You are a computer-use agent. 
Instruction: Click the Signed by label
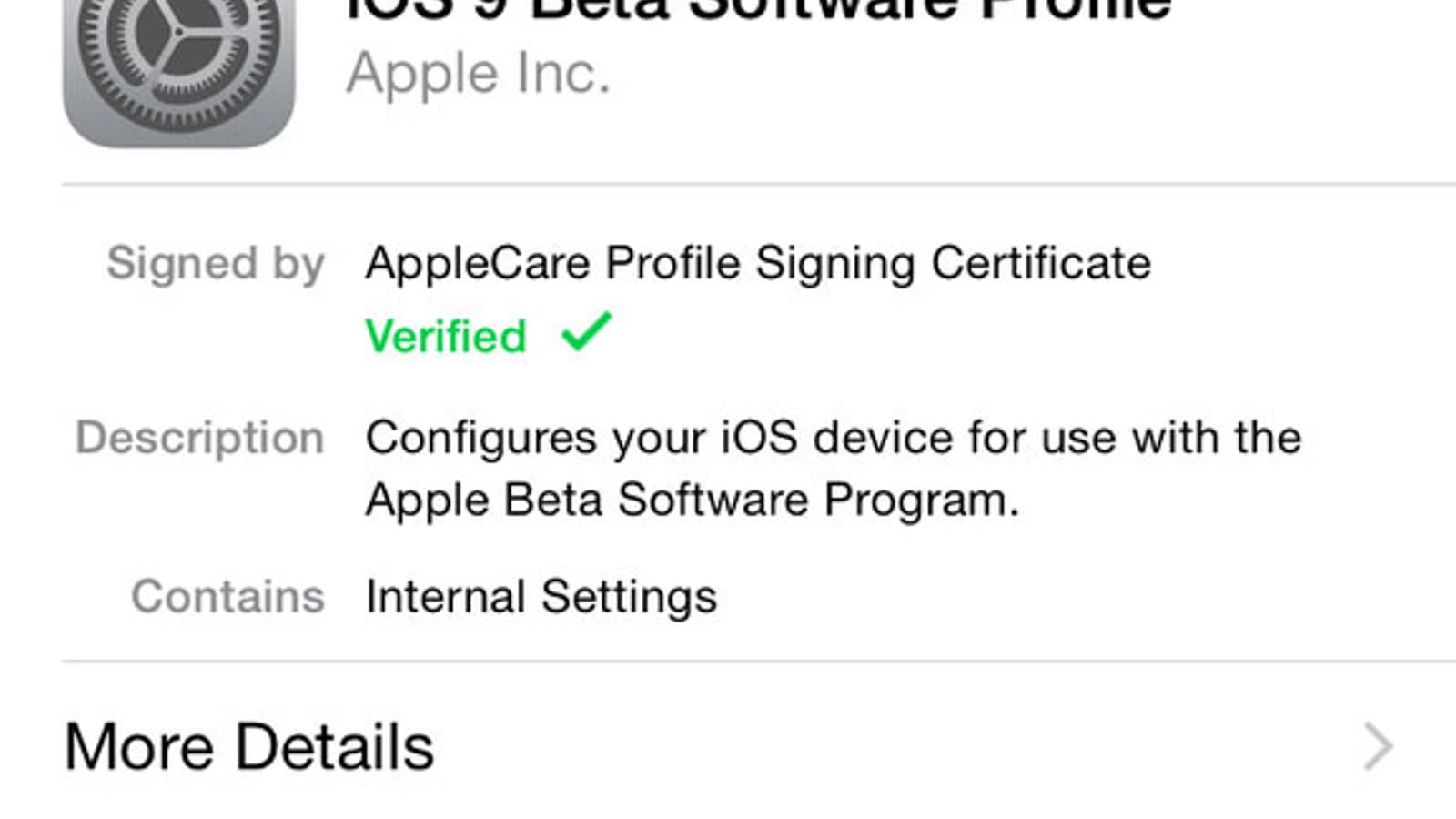coord(216,263)
